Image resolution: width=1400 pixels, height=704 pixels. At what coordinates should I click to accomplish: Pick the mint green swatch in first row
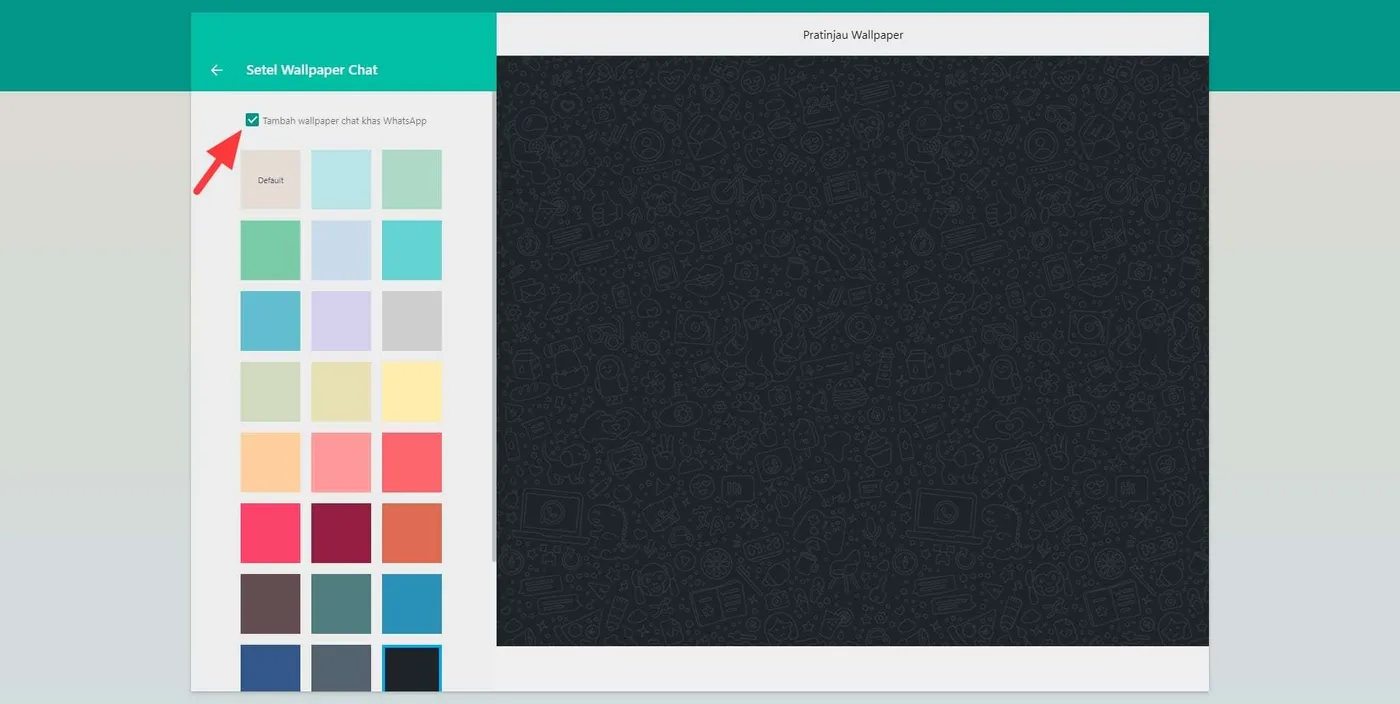[x=412, y=180]
